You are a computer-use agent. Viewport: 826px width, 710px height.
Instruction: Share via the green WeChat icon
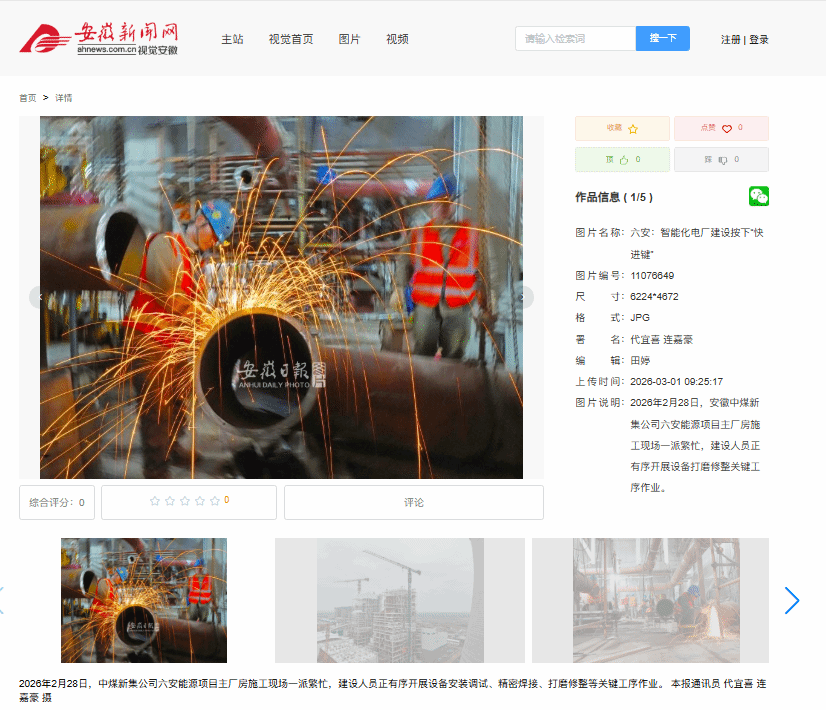click(x=759, y=196)
